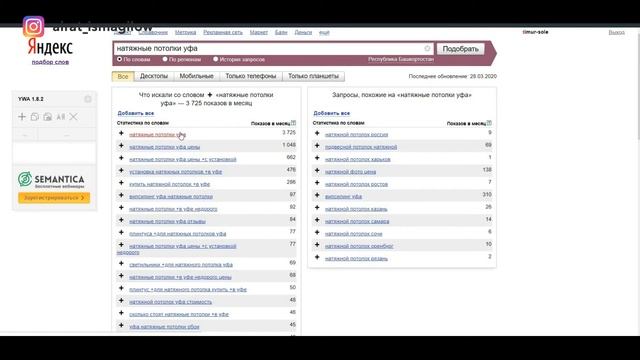Clear the search field with its X icon
The image size is (640, 360).
[x=427, y=49]
